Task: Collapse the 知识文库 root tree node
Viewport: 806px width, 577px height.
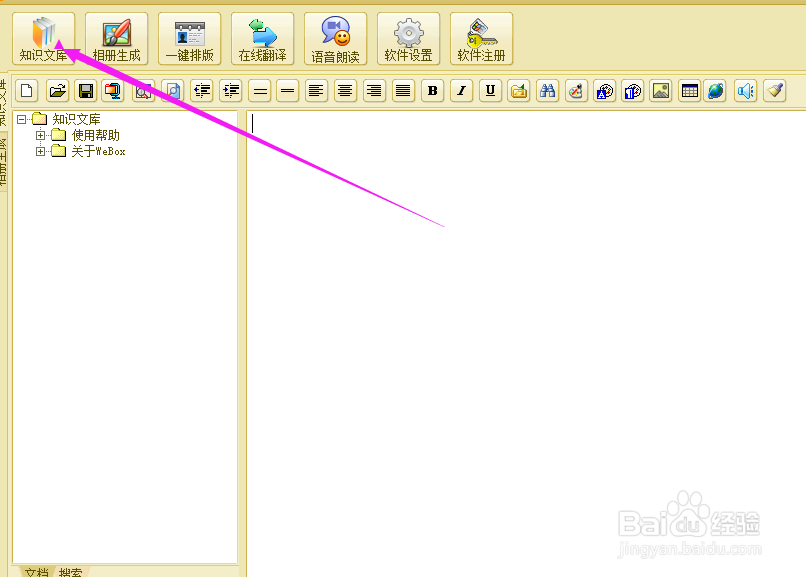Action: [x=21, y=119]
